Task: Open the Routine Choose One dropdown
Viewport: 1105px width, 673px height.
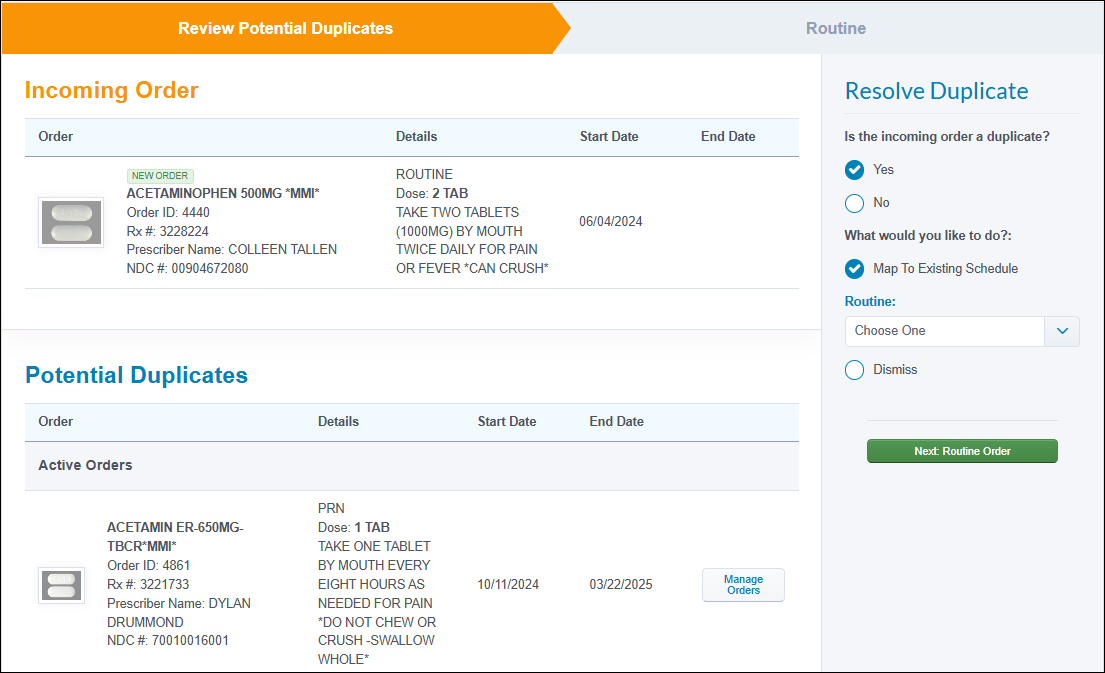Action: tap(962, 331)
